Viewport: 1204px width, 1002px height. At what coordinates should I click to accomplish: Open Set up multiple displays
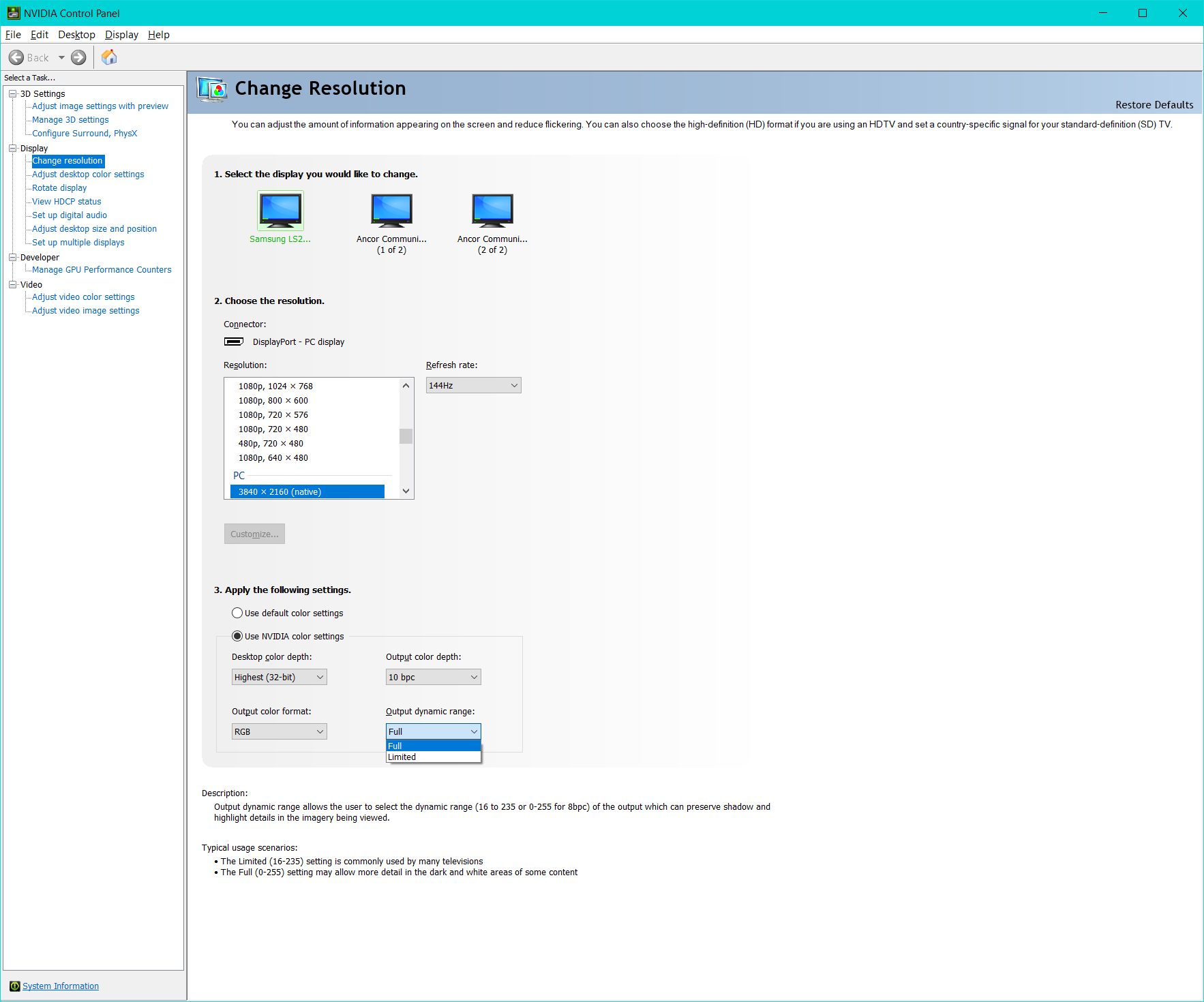pos(78,243)
